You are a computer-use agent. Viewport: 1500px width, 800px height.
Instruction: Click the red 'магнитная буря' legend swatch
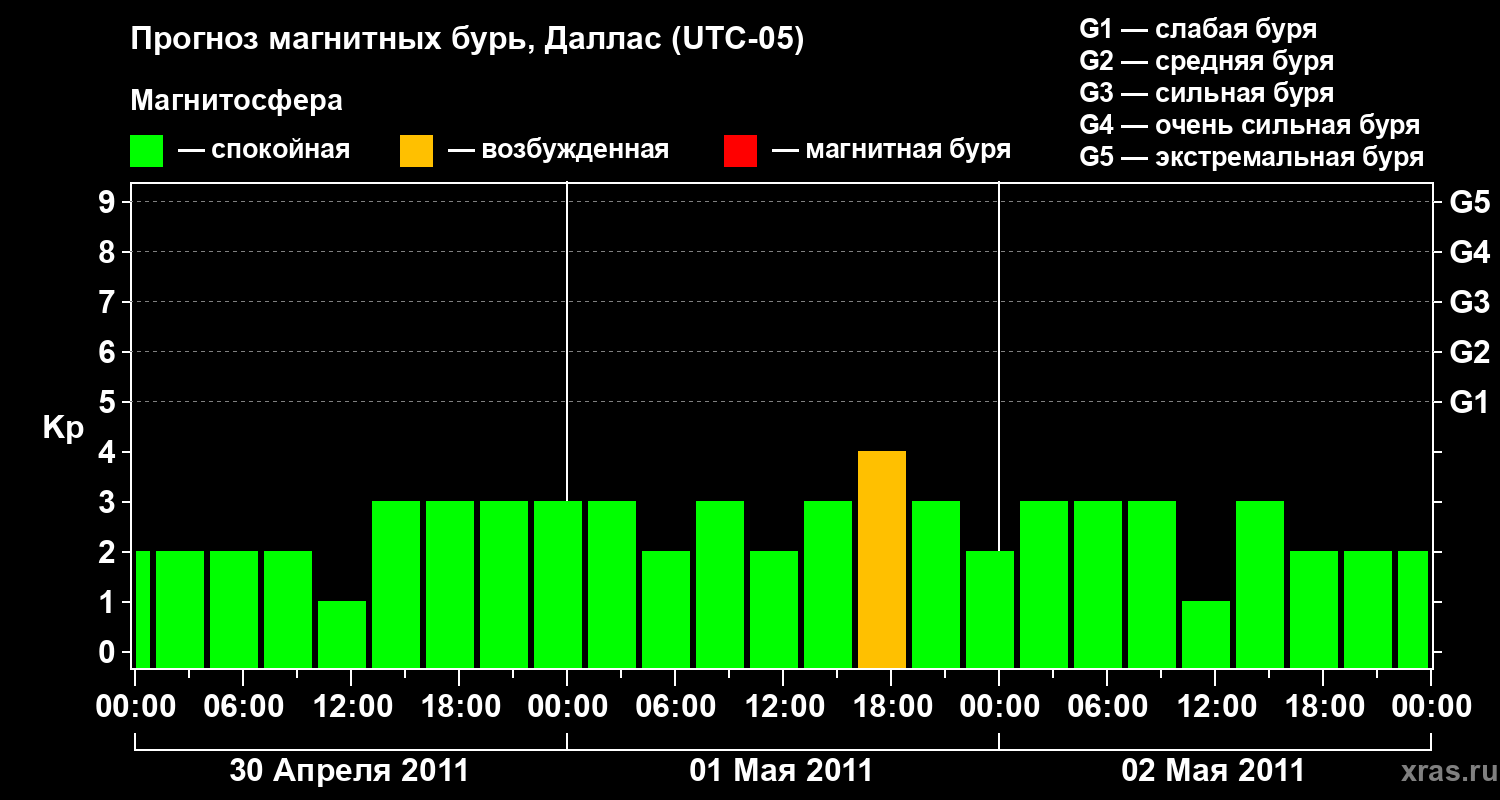tap(740, 151)
